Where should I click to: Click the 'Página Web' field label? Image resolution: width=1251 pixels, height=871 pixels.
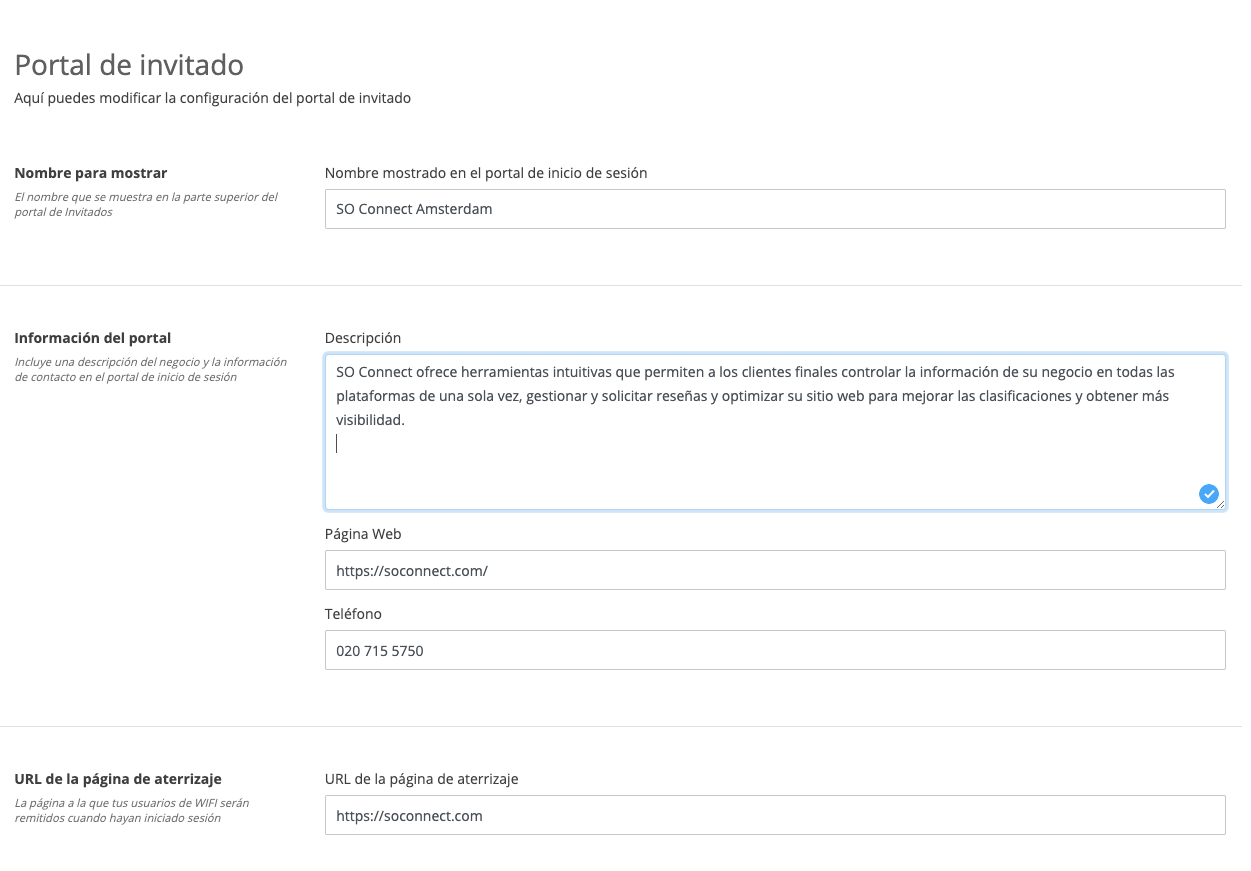pyautogui.click(x=363, y=534)
